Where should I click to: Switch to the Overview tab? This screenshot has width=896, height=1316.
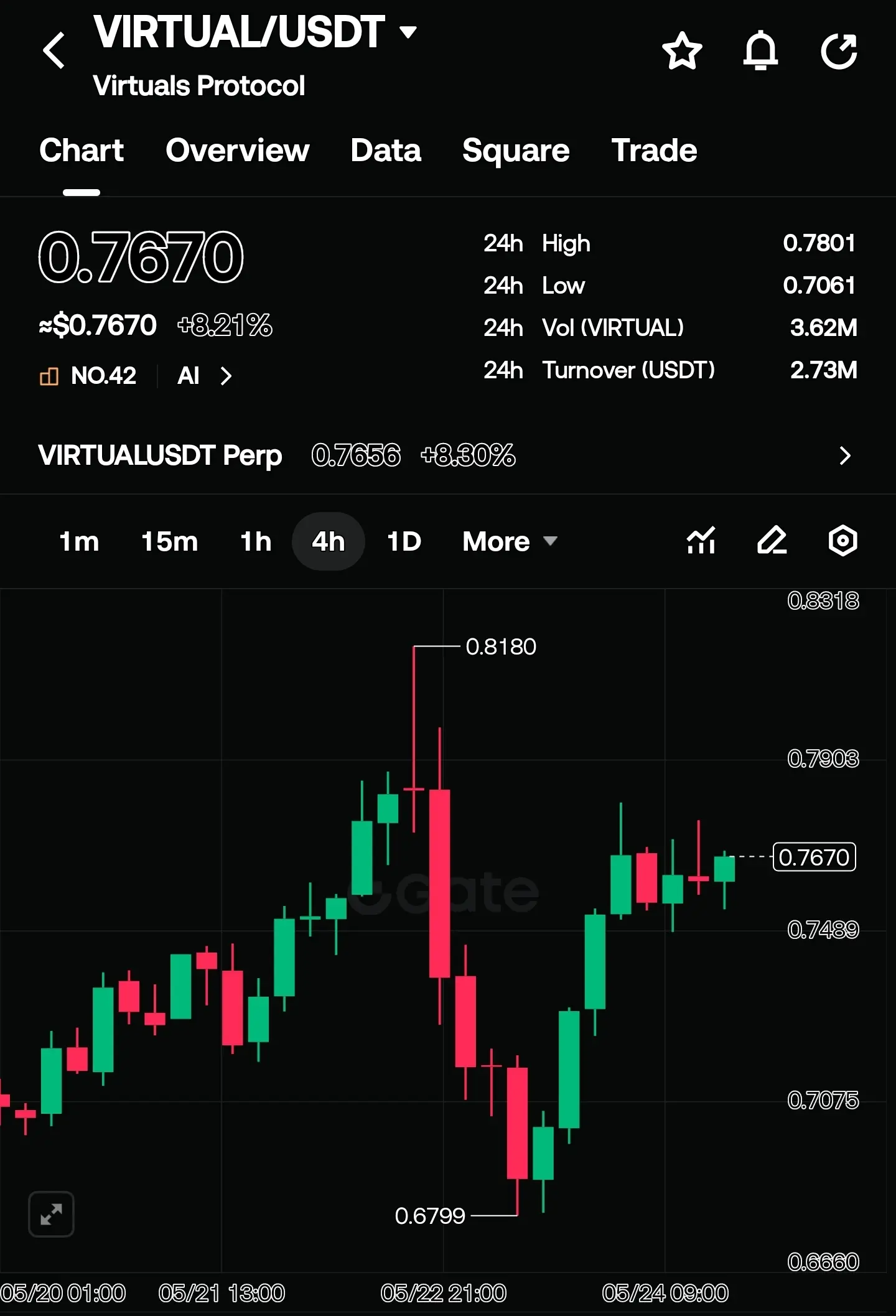[x=238, y=150]
